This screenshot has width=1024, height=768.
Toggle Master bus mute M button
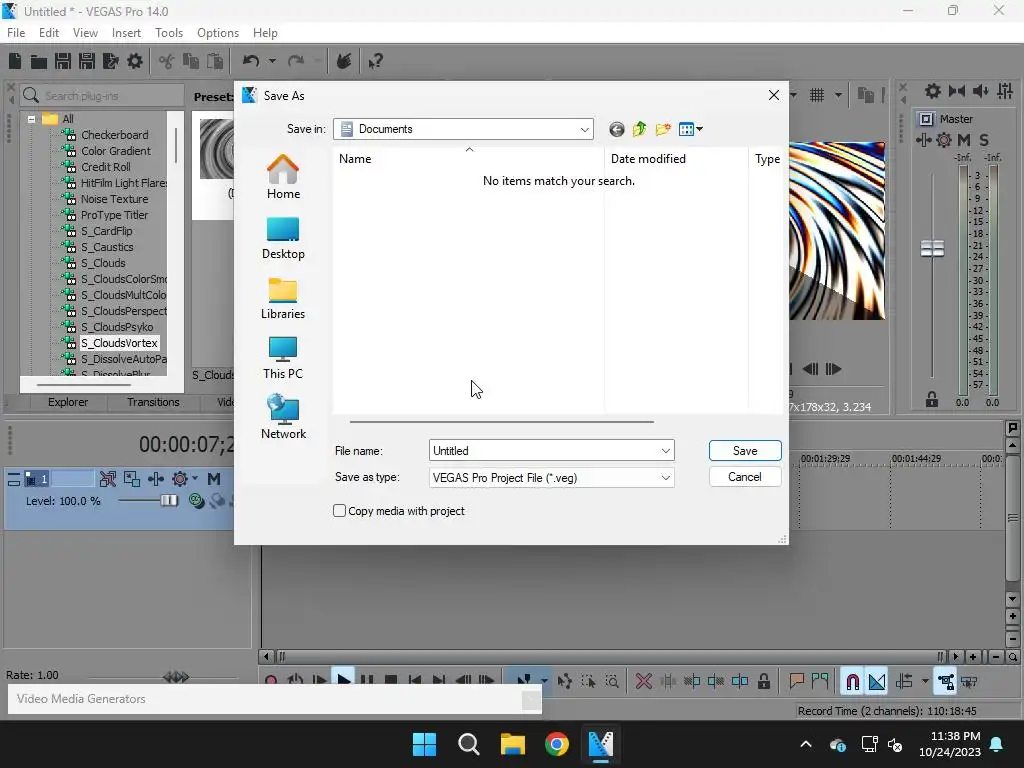(964, 140)
